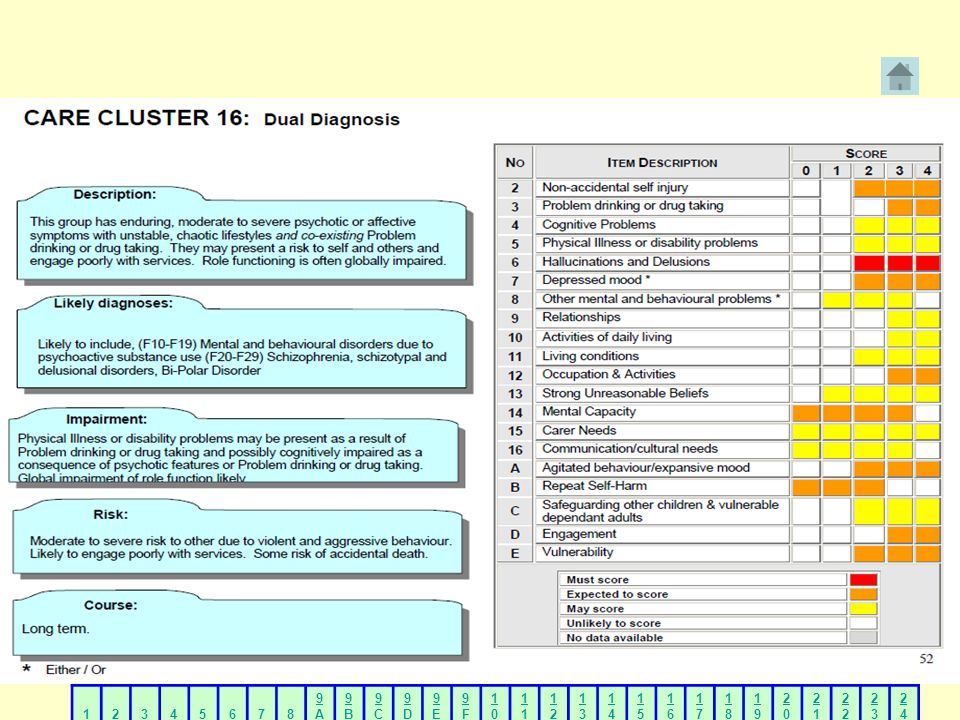The height and width of the screenshot is (720, 960).
Task: Click 'Non-accidental self injury' row text
Action: point(615,187)
